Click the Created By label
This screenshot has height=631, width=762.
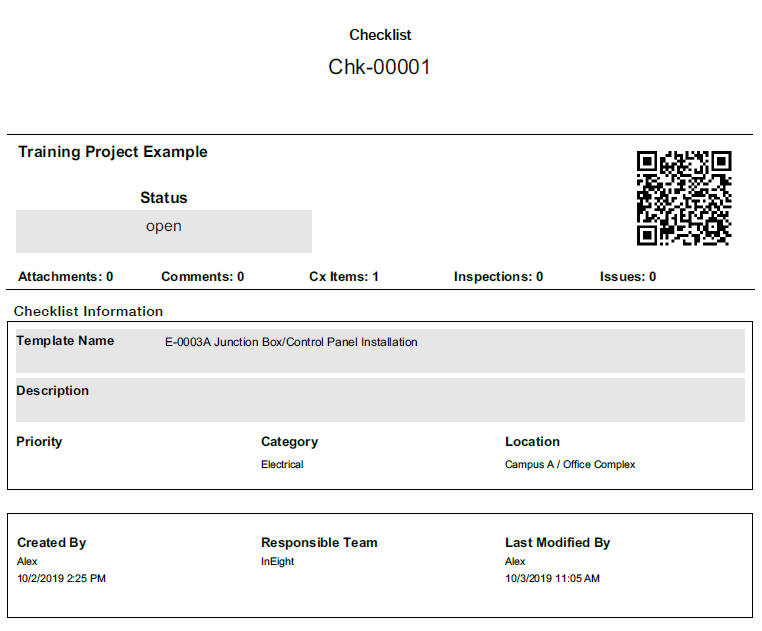tap(52, 543)
